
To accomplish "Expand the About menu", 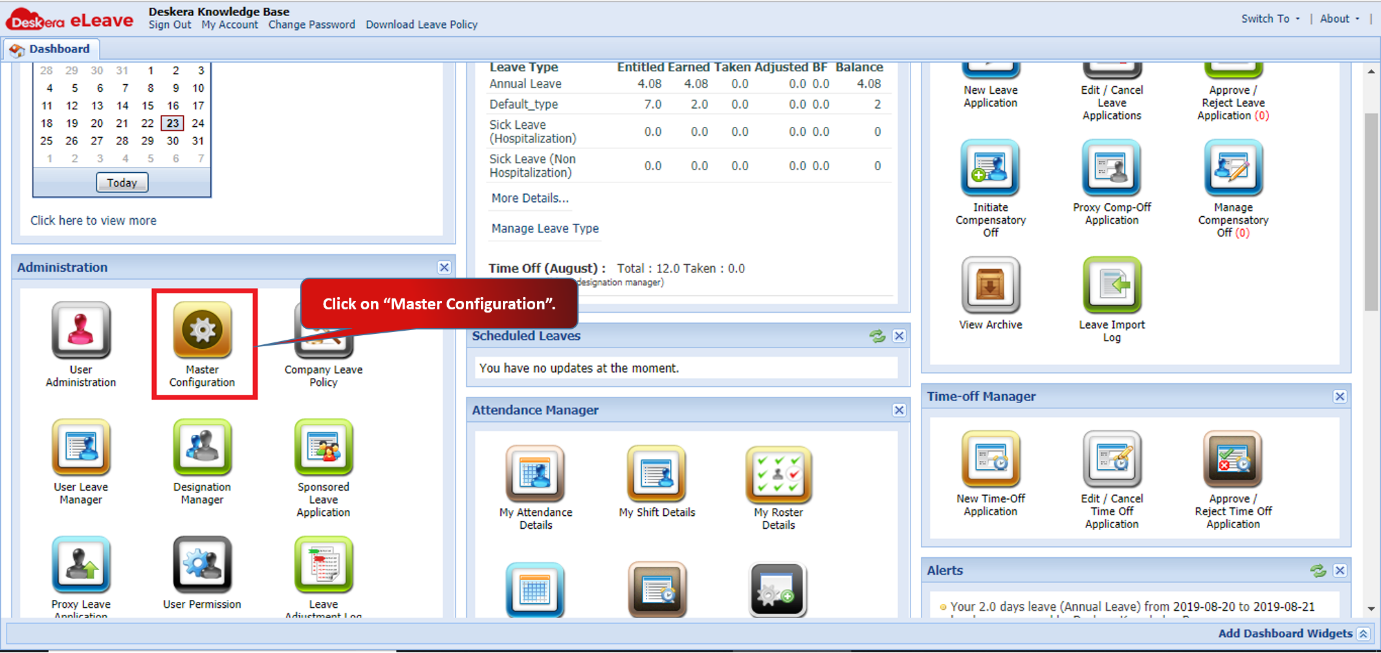I will pyautogui.click(x=1334, y=17).
